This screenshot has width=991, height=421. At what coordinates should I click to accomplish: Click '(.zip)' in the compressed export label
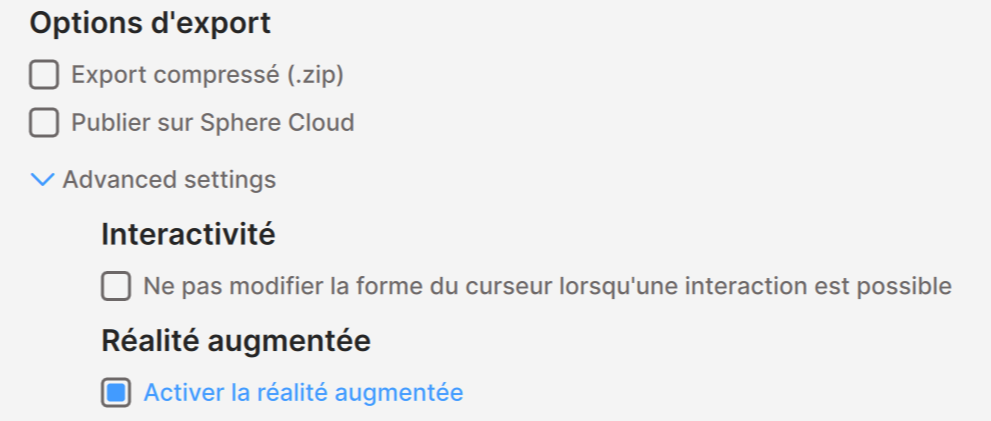(324, 75)
